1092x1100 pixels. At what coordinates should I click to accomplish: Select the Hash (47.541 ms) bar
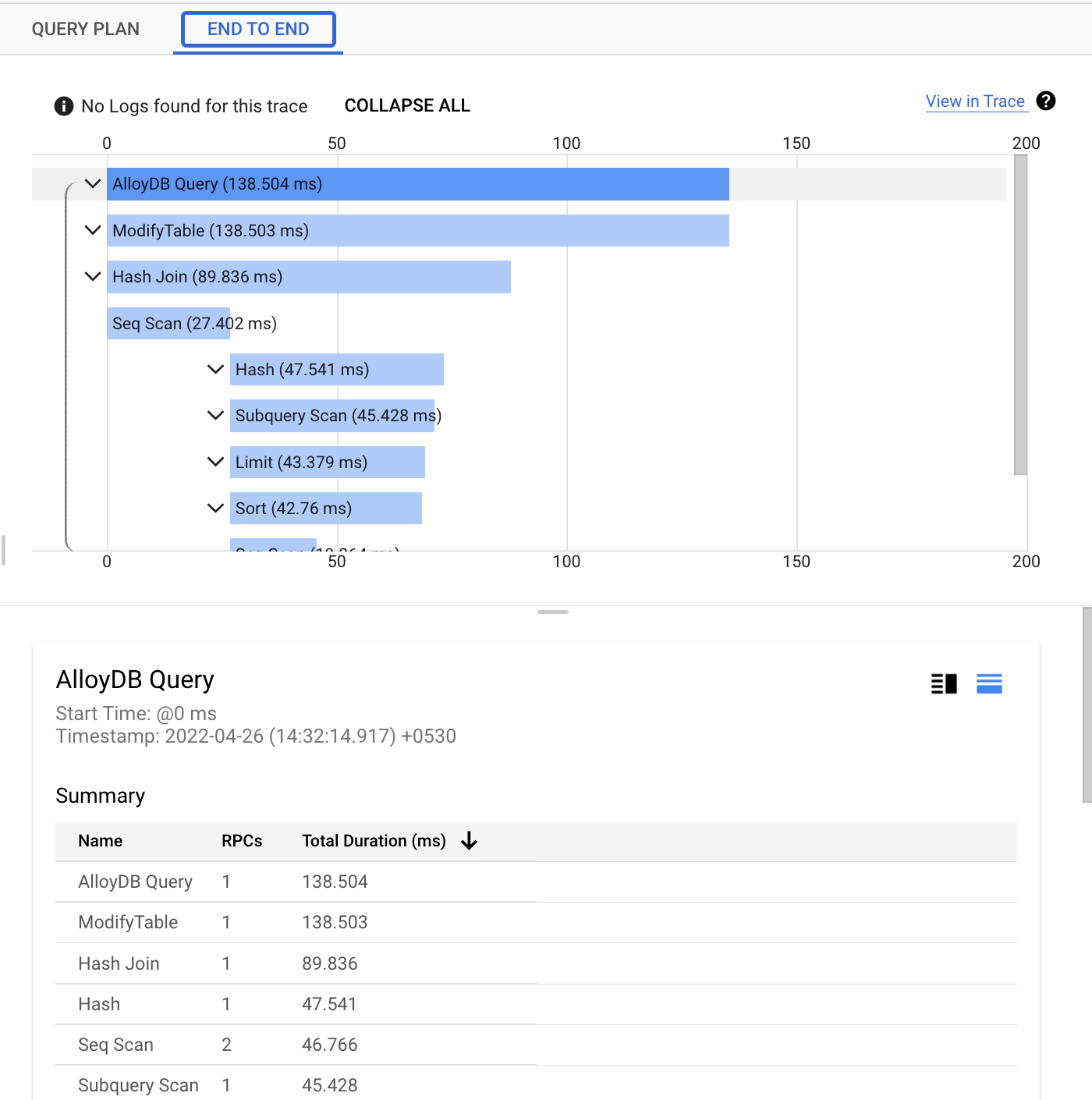tap(337, 369)
